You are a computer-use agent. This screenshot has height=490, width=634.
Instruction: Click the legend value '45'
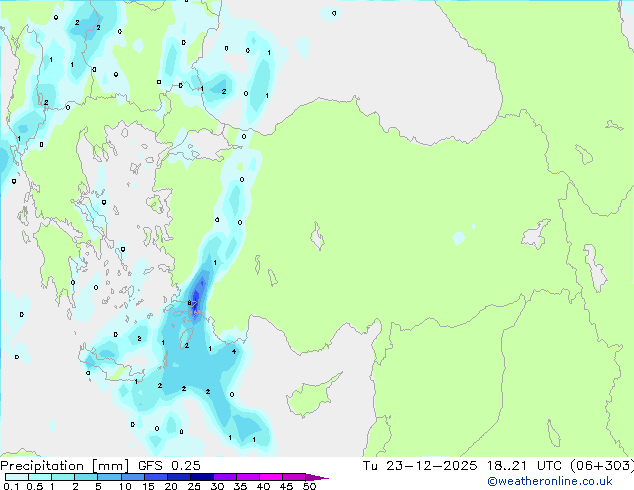pos(286,486)
